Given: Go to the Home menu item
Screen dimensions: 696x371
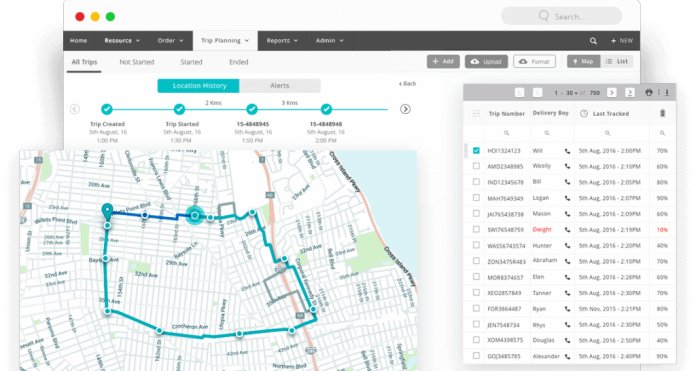Looking at the screenshot, I should tap(78, 40).
